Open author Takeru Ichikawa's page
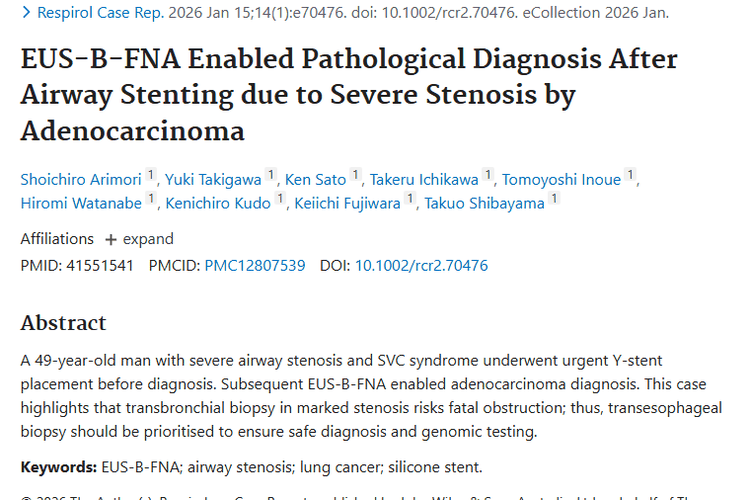750x500 pixels. click(x=425, y=179)
